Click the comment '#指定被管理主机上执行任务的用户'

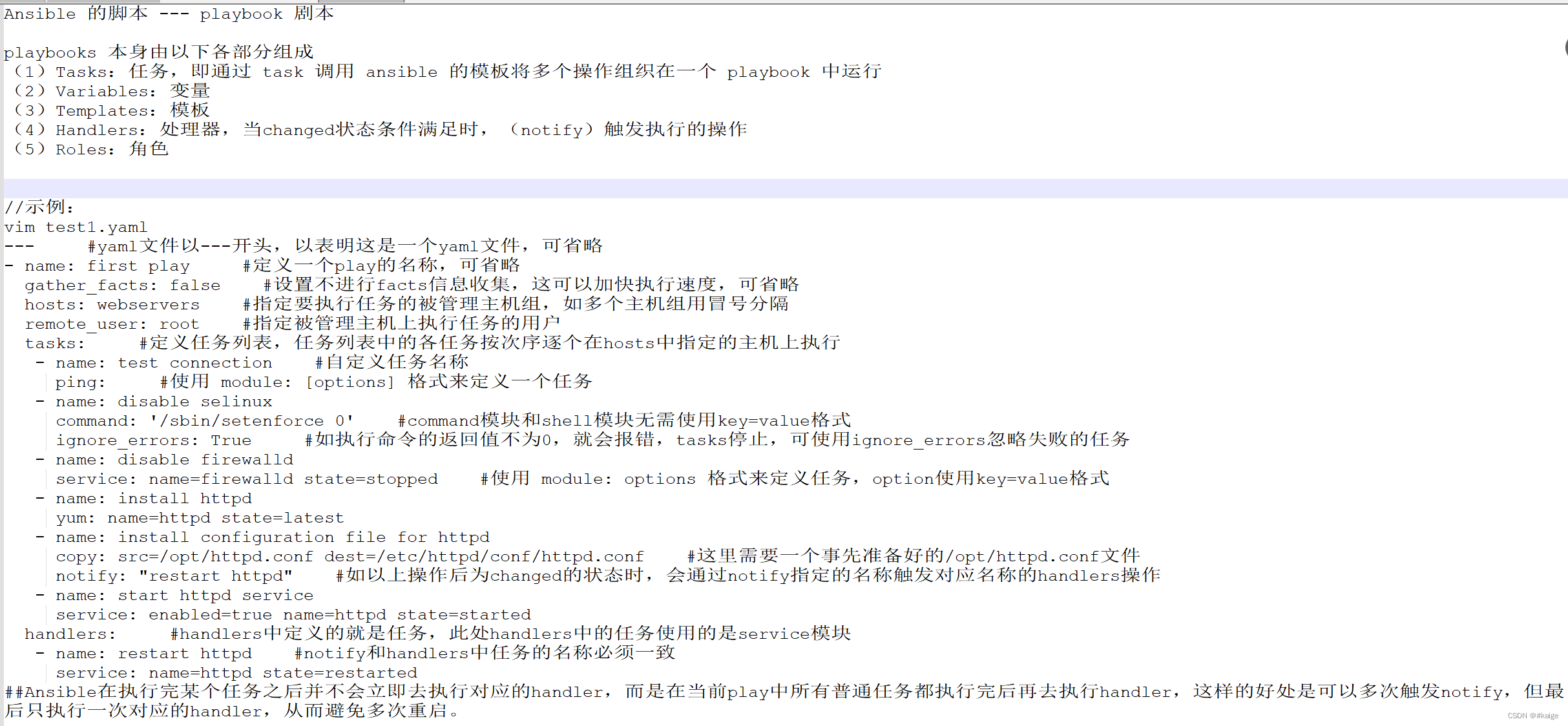point(401,324)
